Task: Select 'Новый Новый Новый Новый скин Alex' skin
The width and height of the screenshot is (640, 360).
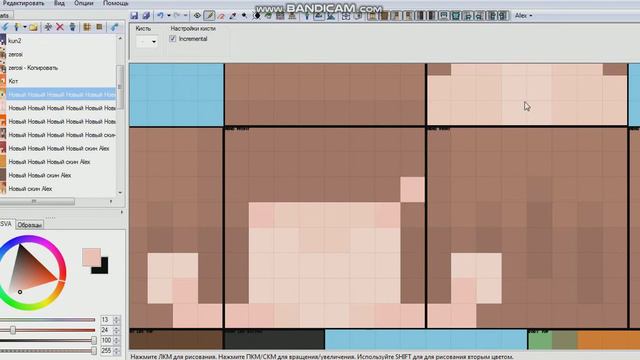Action: click(x=58, y=149)
